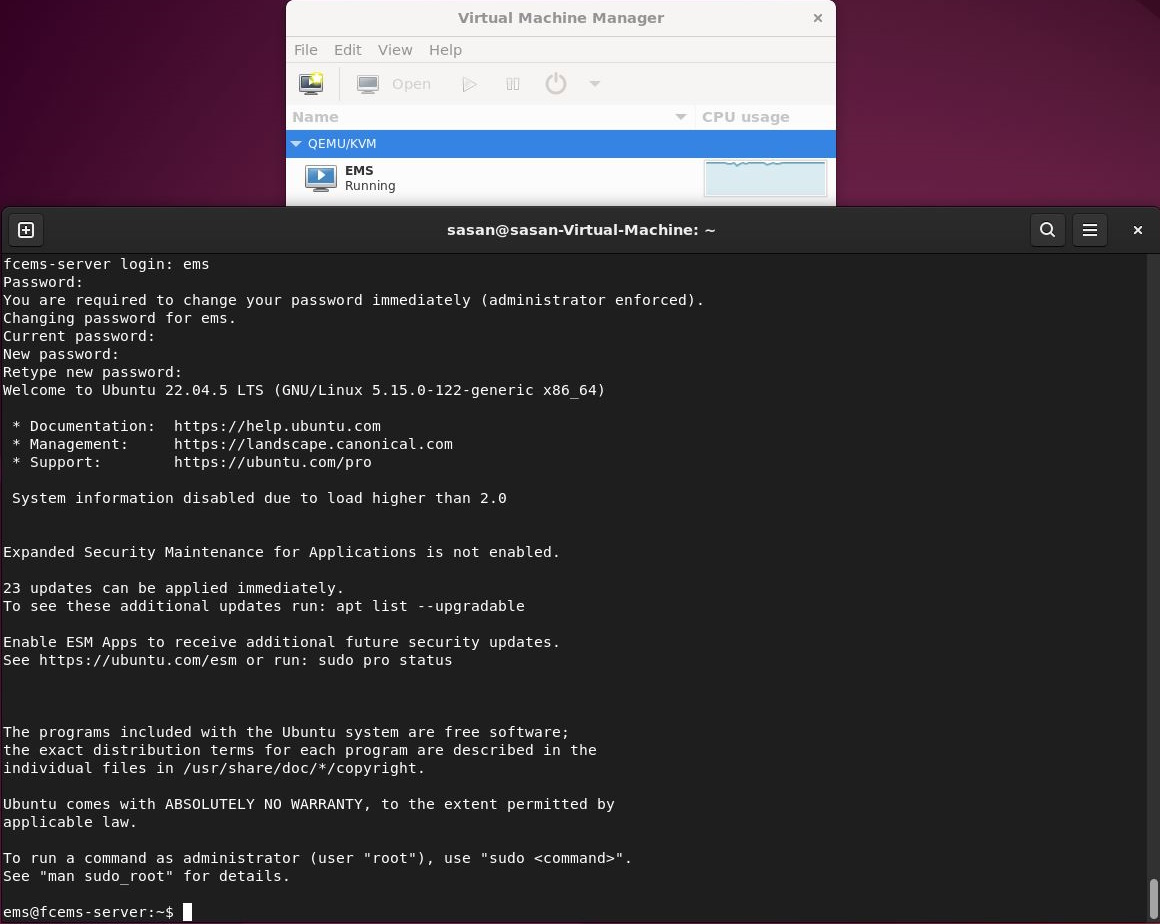Click the create new virtual machine icon
Viewport: 1160px width, 924px height.
click(x=310, y=83)
